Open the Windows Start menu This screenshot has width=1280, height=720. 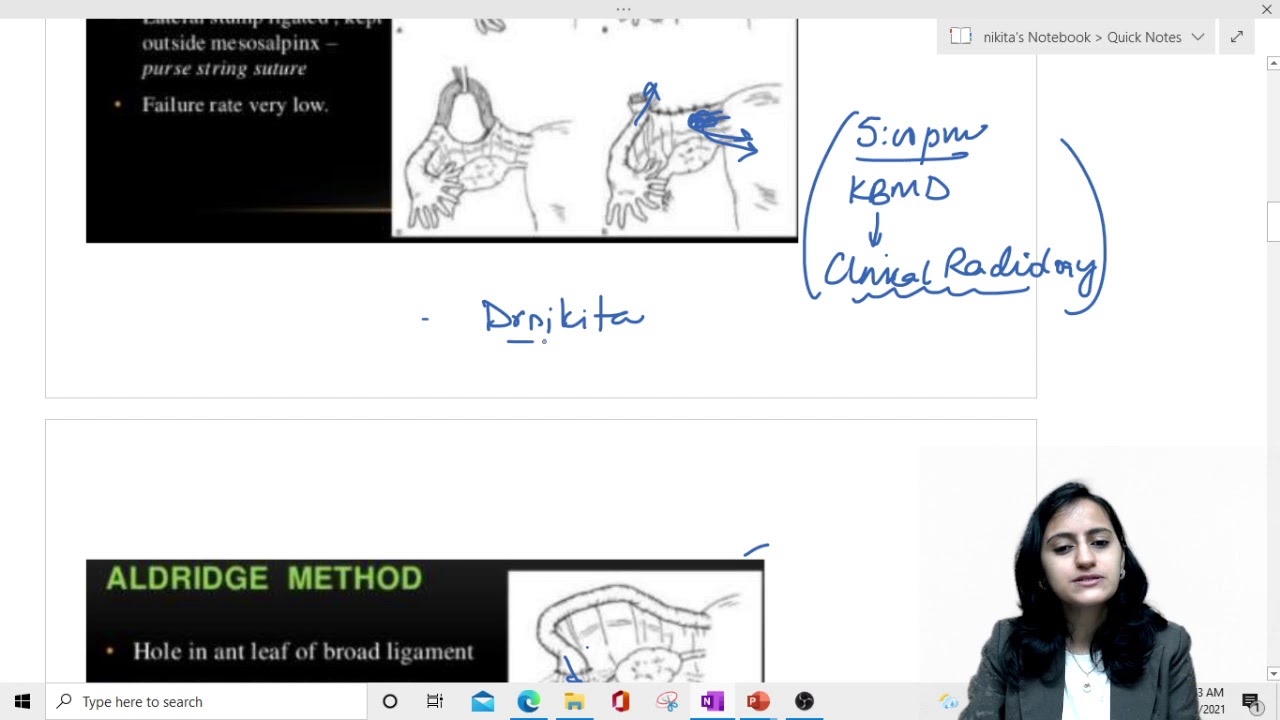(x=22, y=701)
